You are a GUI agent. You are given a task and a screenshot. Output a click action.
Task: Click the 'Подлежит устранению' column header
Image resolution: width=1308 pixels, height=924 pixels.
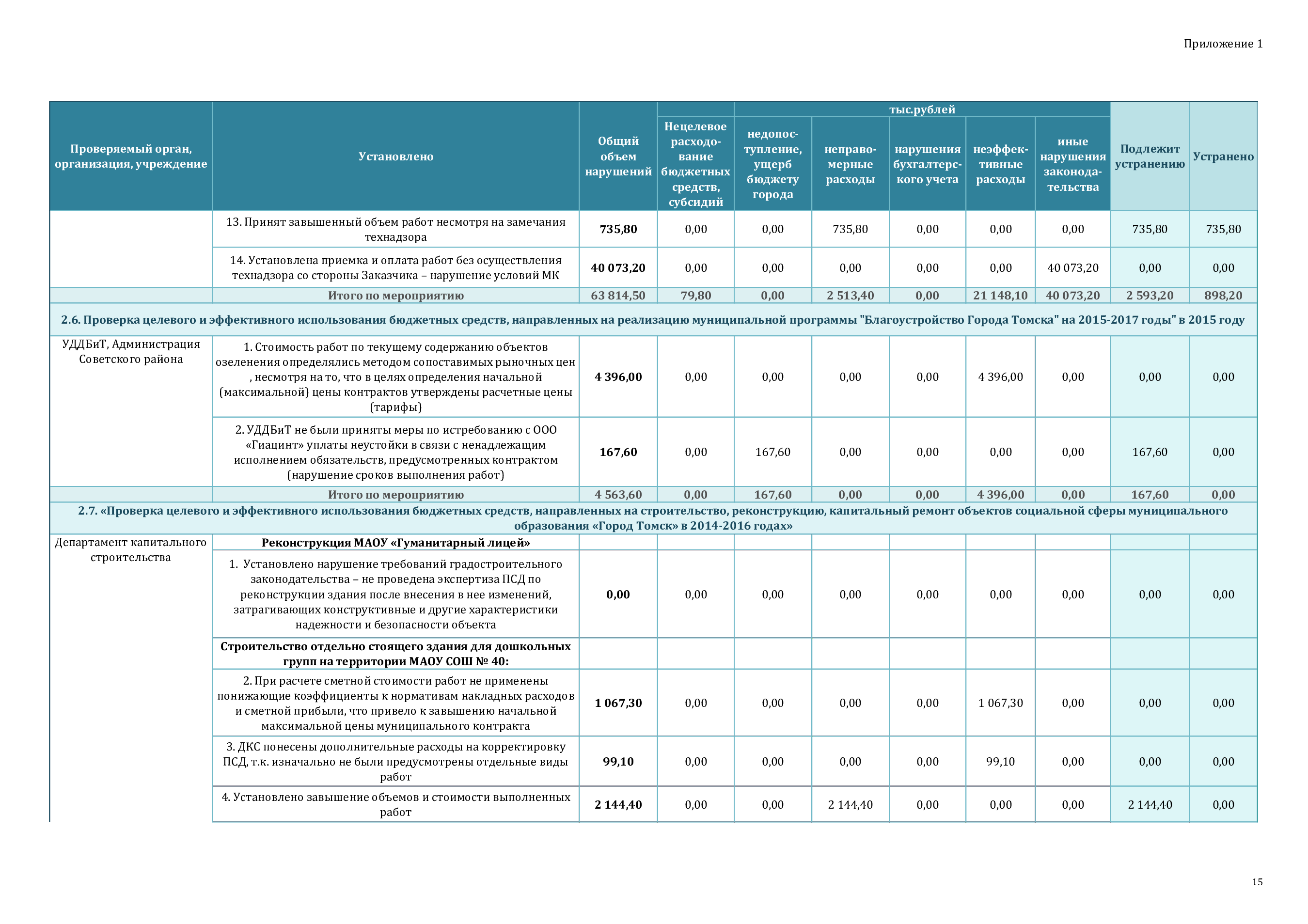click(x=1149, y=157)
